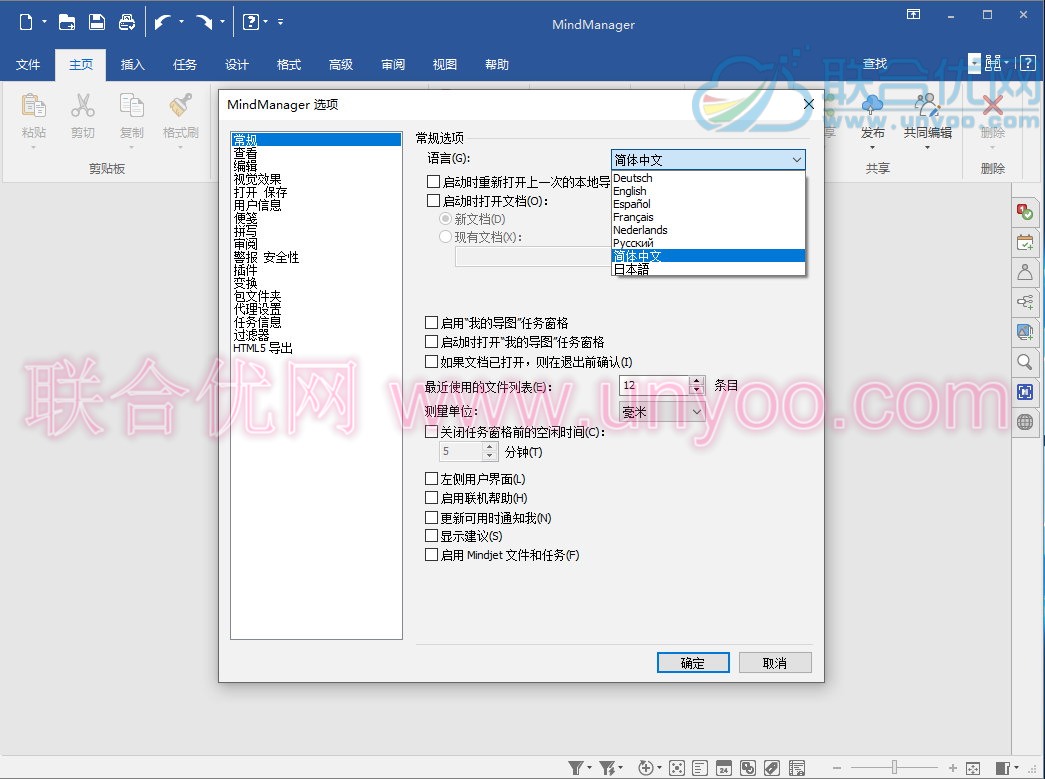Viewport: 1045px width, 779px height.
Task: Click the Print icon in quick access toolbar
Action: (127, 22)
